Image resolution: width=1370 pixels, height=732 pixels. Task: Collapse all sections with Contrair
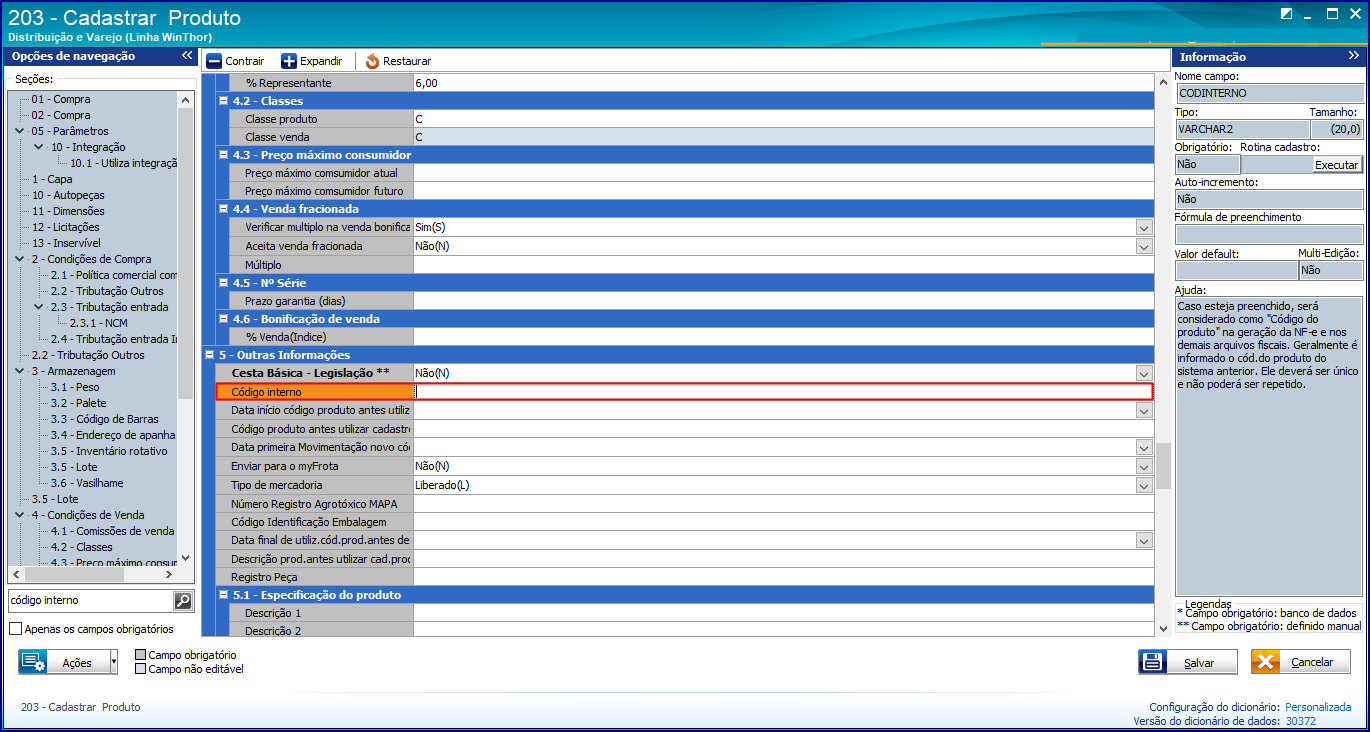coord(235,61)
